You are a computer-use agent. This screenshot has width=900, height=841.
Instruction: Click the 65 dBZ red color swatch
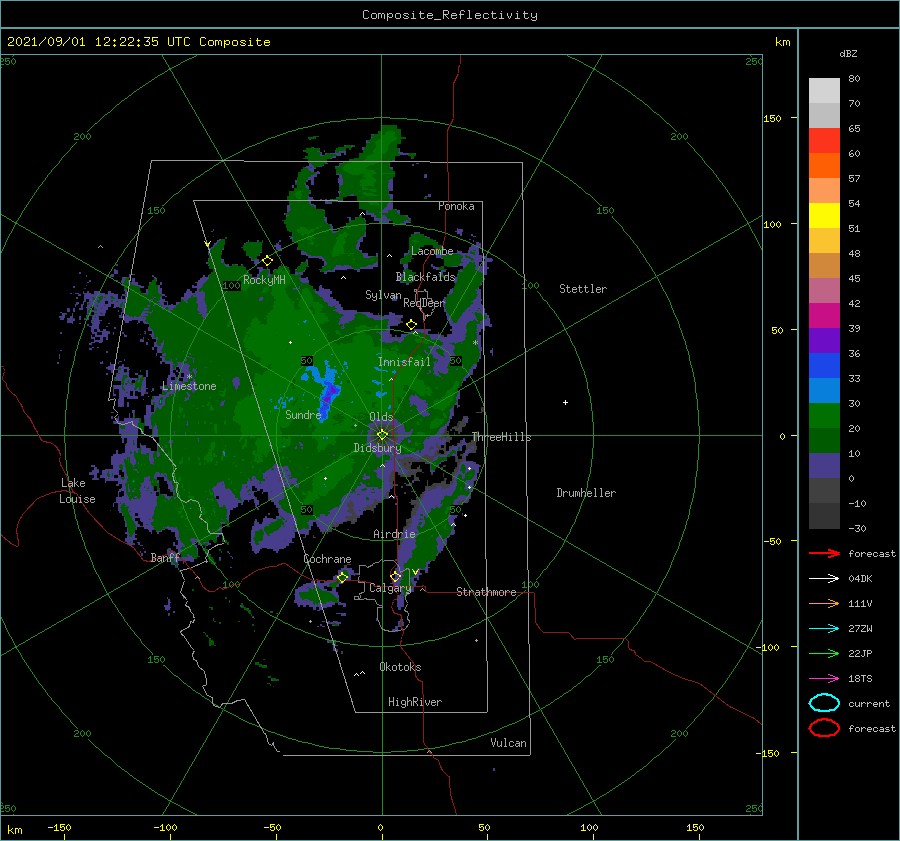click(x=824, y=141)
